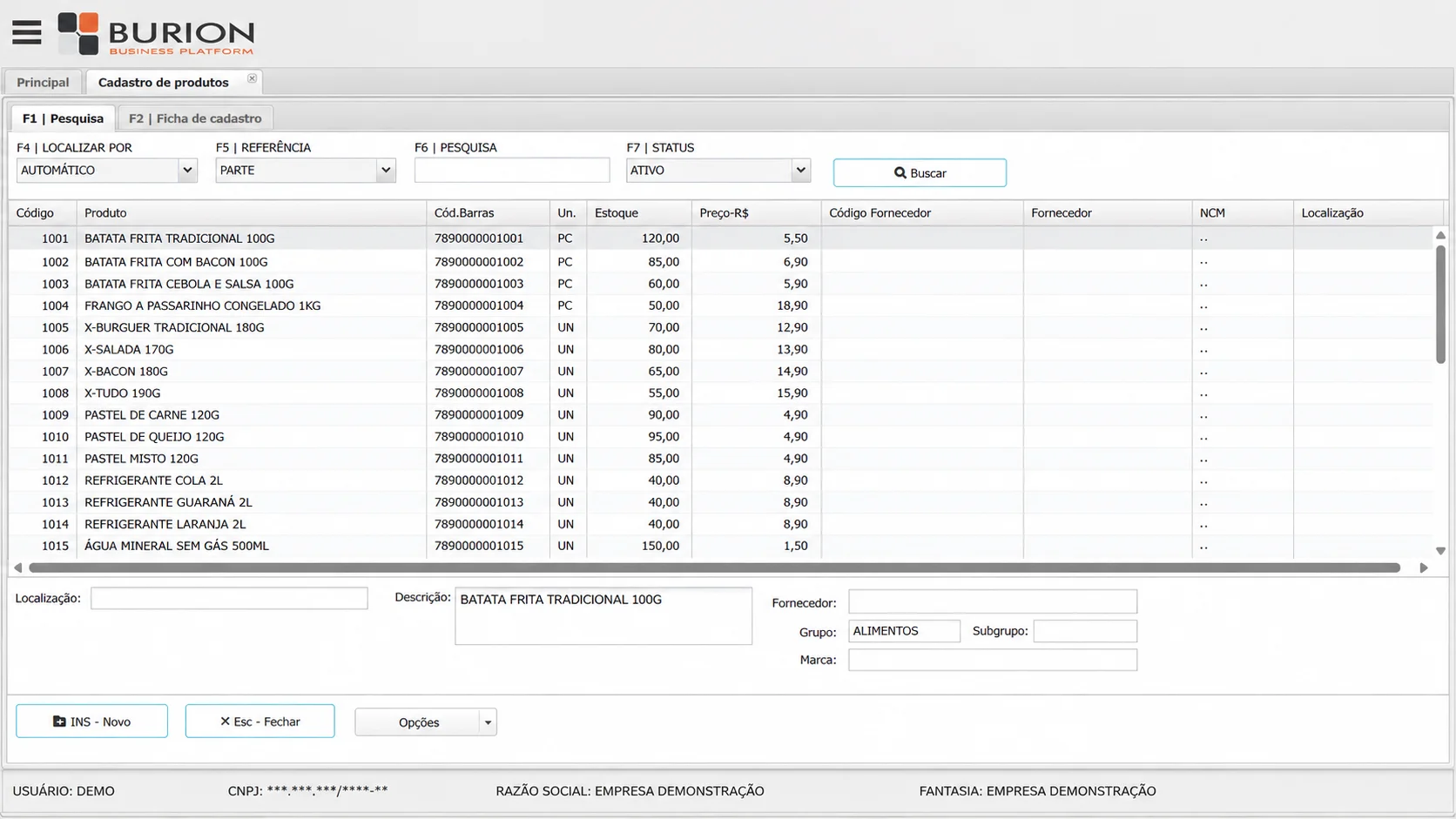Focus the F6 Pesquisa search field
This screenshot has width=1456, height=819.
click(512, 171)
